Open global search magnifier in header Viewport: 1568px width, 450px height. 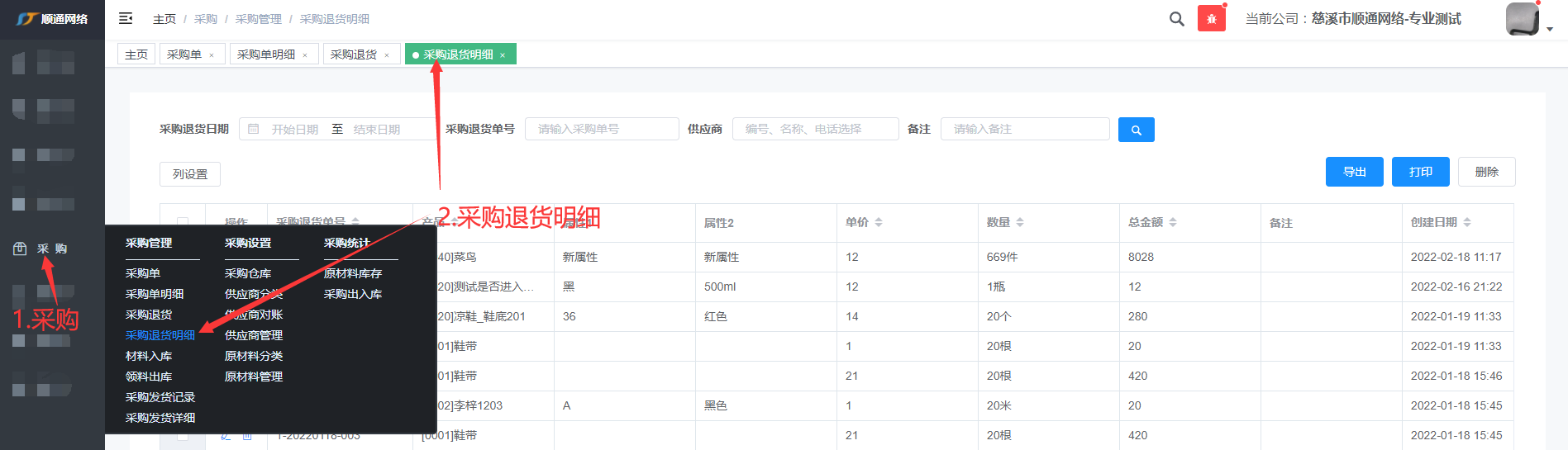(x=1176, y=19)
